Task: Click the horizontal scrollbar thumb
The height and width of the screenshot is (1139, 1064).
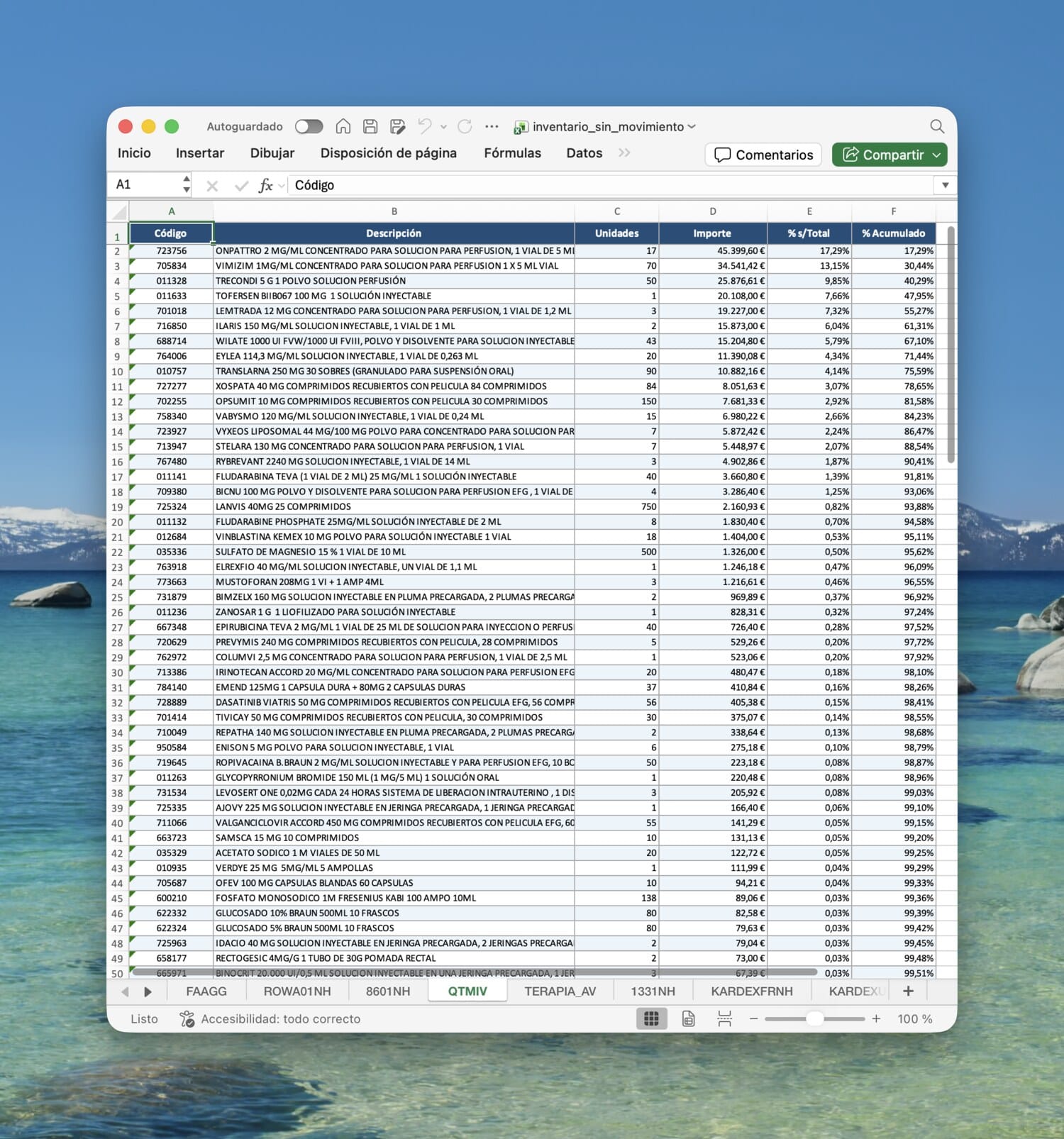Action: (475, 972)
